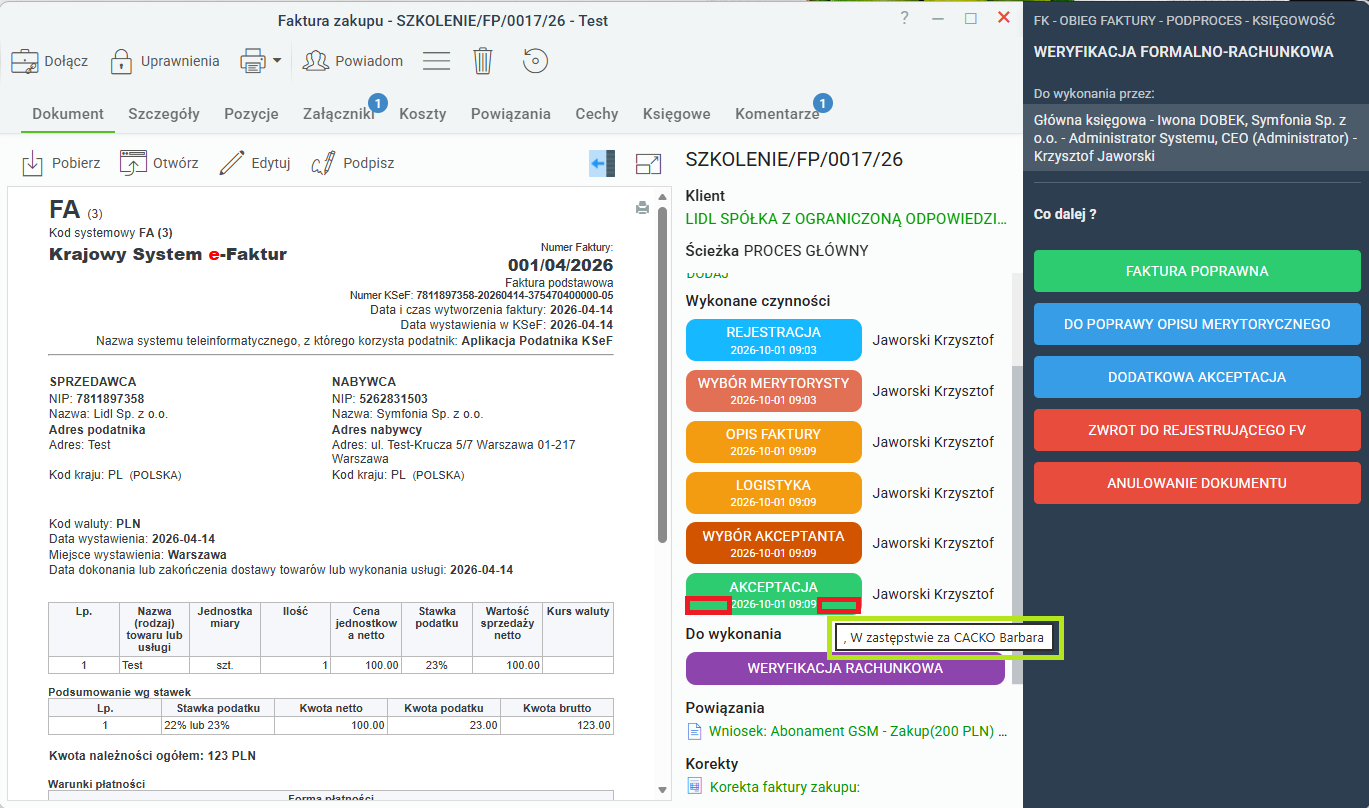Open the LIDL SPÓŁKA client link
Screen dimensions: 1369x808
click(x=845, y=218)
